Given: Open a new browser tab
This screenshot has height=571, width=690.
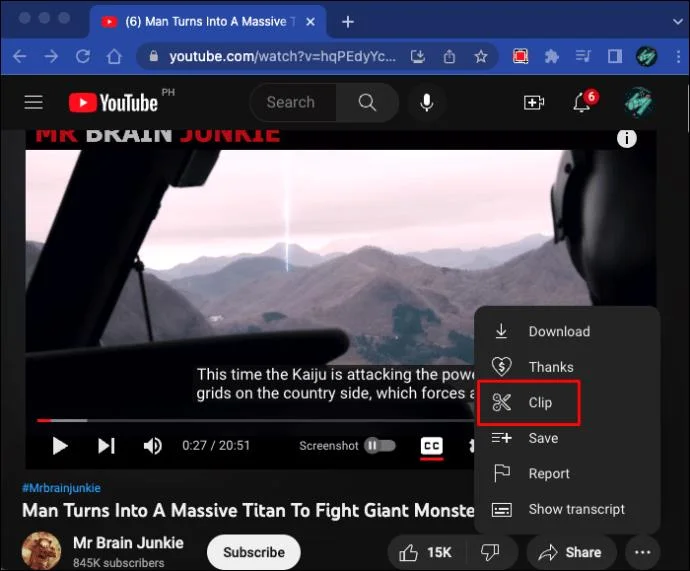Looking at the screenshot, I should point(348,22).
